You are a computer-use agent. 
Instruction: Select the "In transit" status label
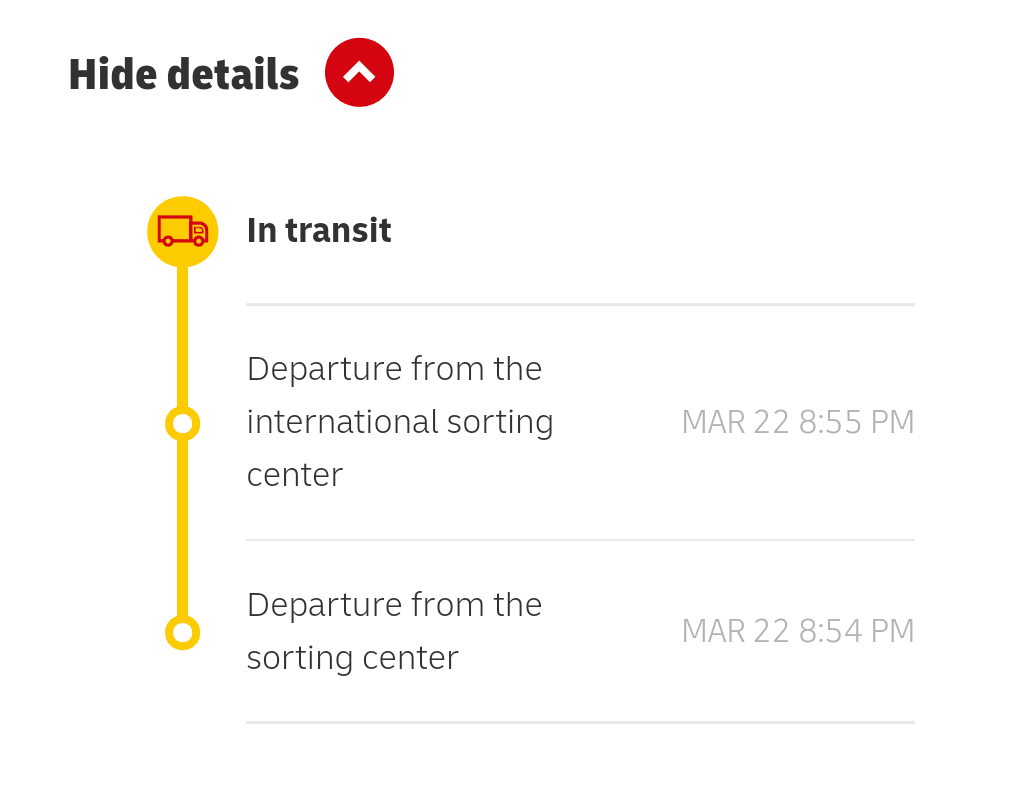click(x=319, y=231)
